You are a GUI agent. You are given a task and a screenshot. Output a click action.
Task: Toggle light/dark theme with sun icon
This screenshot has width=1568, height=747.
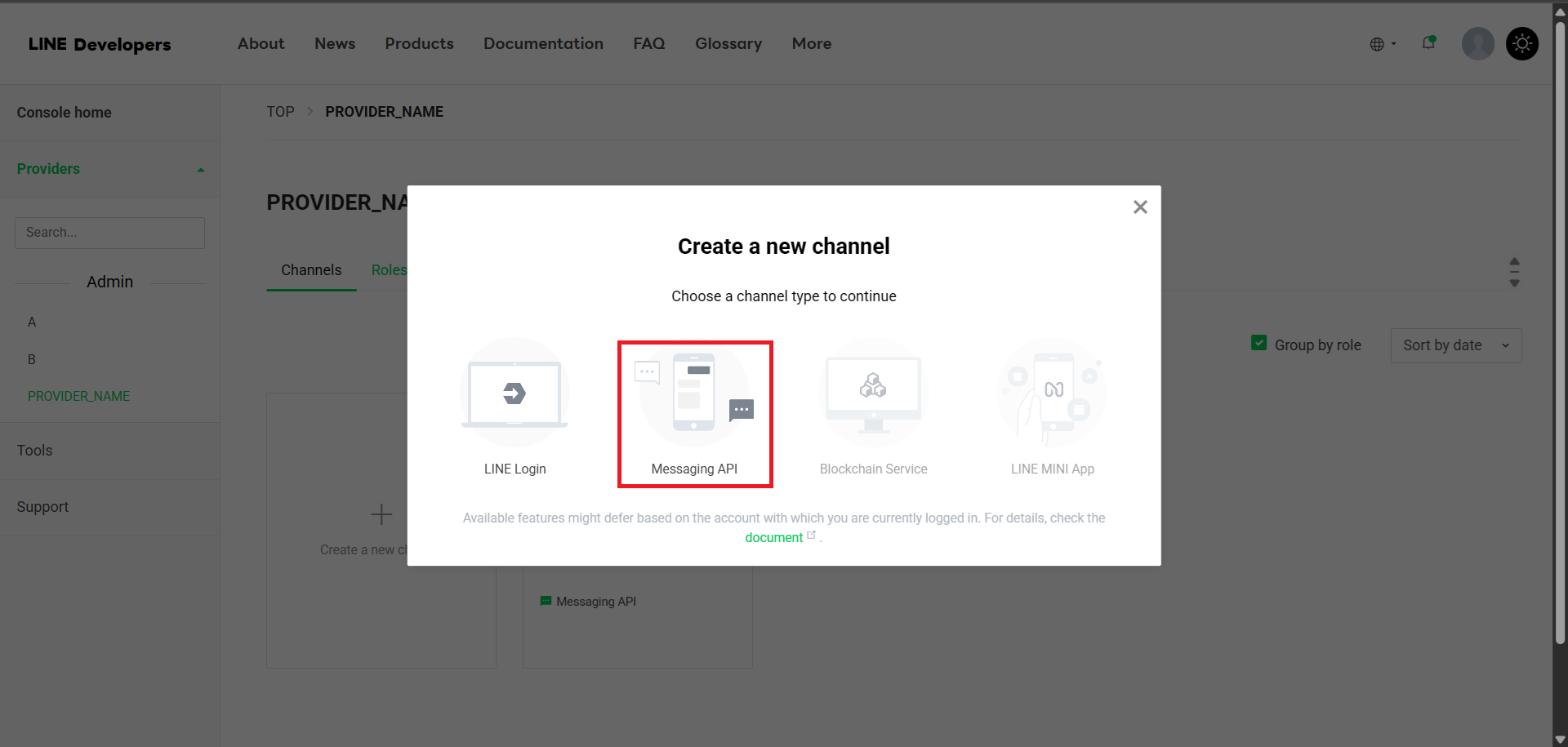click(1522, 43)
